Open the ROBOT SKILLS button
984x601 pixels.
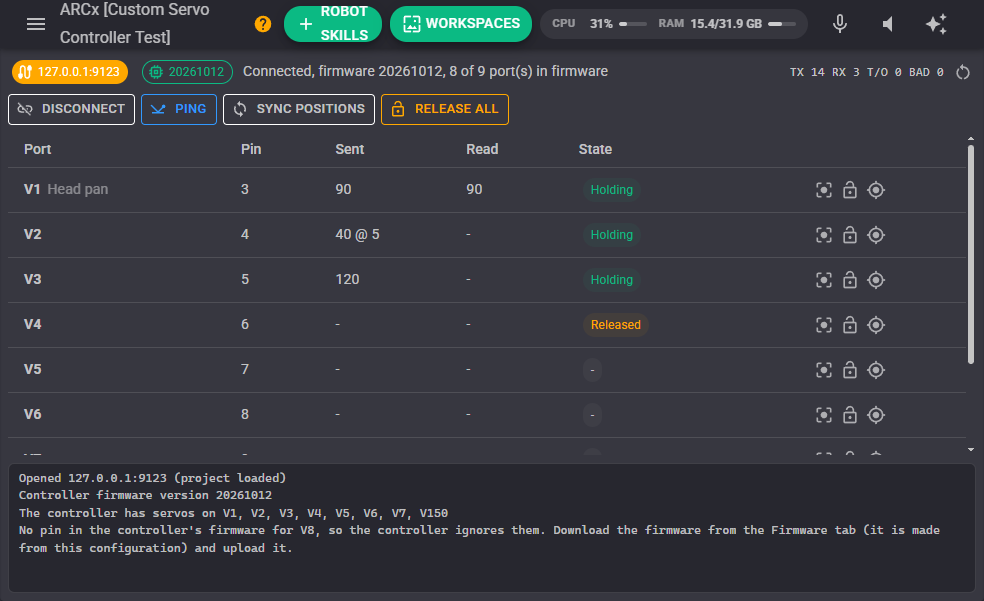tap(333, 24)
